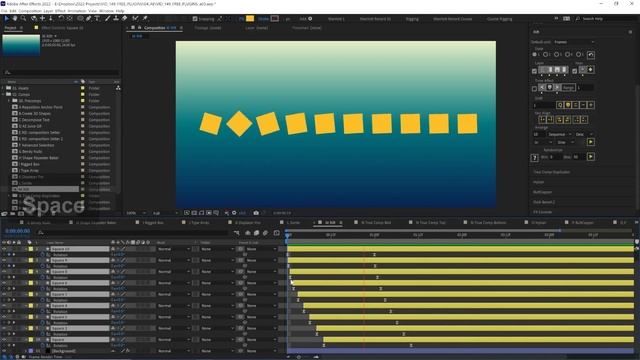Open the Window menu

coord(107,11)
